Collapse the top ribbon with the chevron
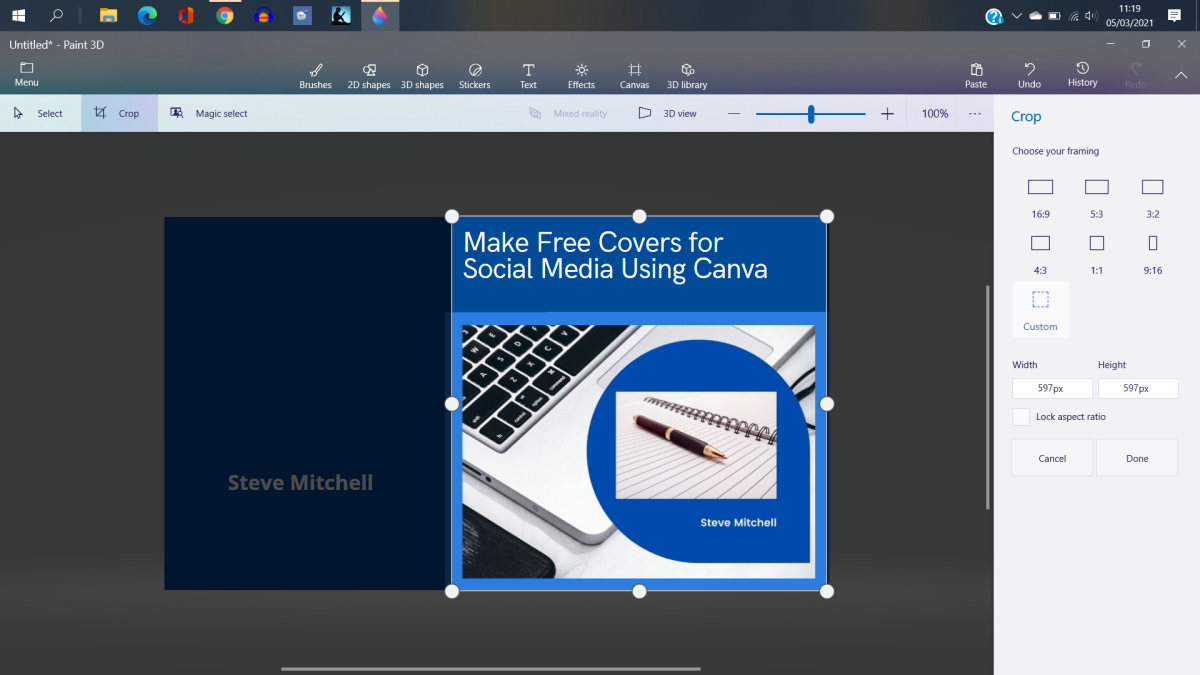1200x675 pixels. 1181,74
